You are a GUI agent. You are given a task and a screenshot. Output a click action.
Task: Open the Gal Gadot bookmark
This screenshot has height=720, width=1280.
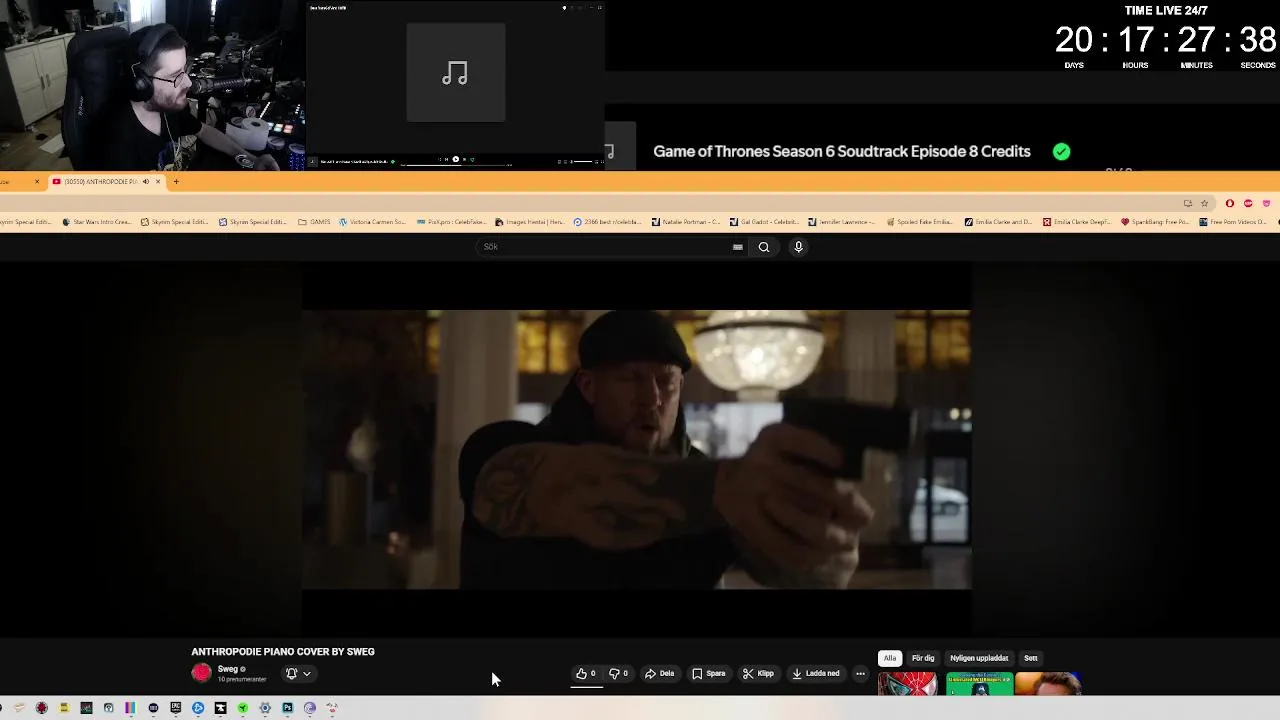[765, 222]
